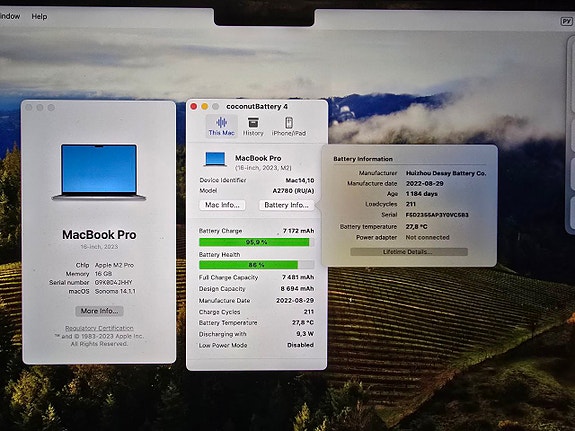Screen dimensions: 575x431
Task: Open the History toolbar icon
Action: [x=253, y=126]
